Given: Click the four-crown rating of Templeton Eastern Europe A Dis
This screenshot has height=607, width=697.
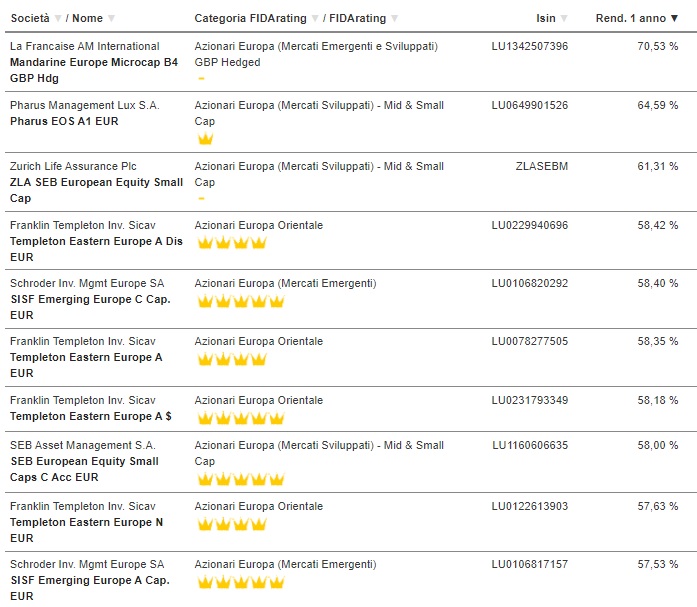Looking at the screenshot, I should click(232, 243).
